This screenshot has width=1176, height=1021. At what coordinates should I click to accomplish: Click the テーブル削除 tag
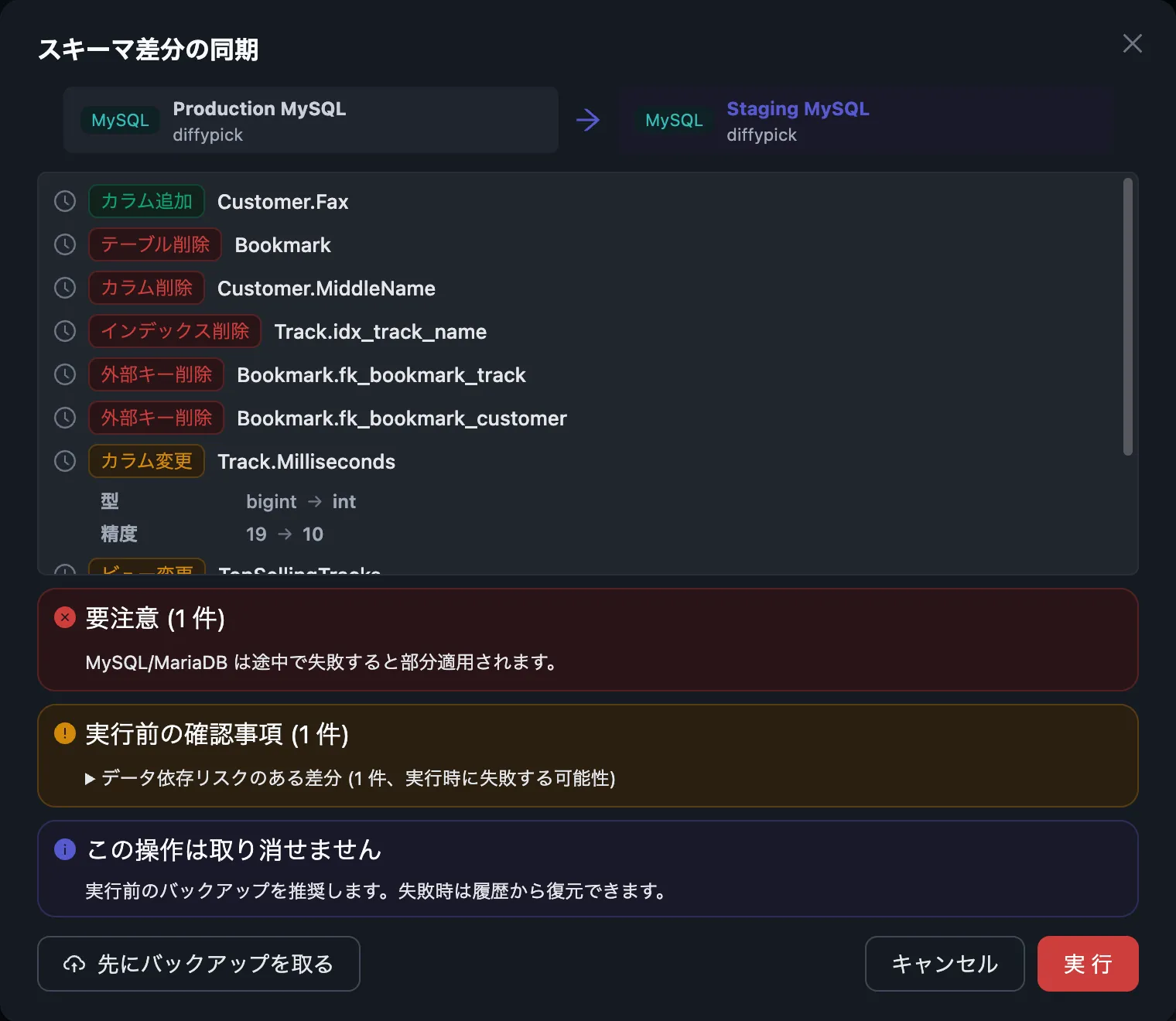tap(155, 244)
